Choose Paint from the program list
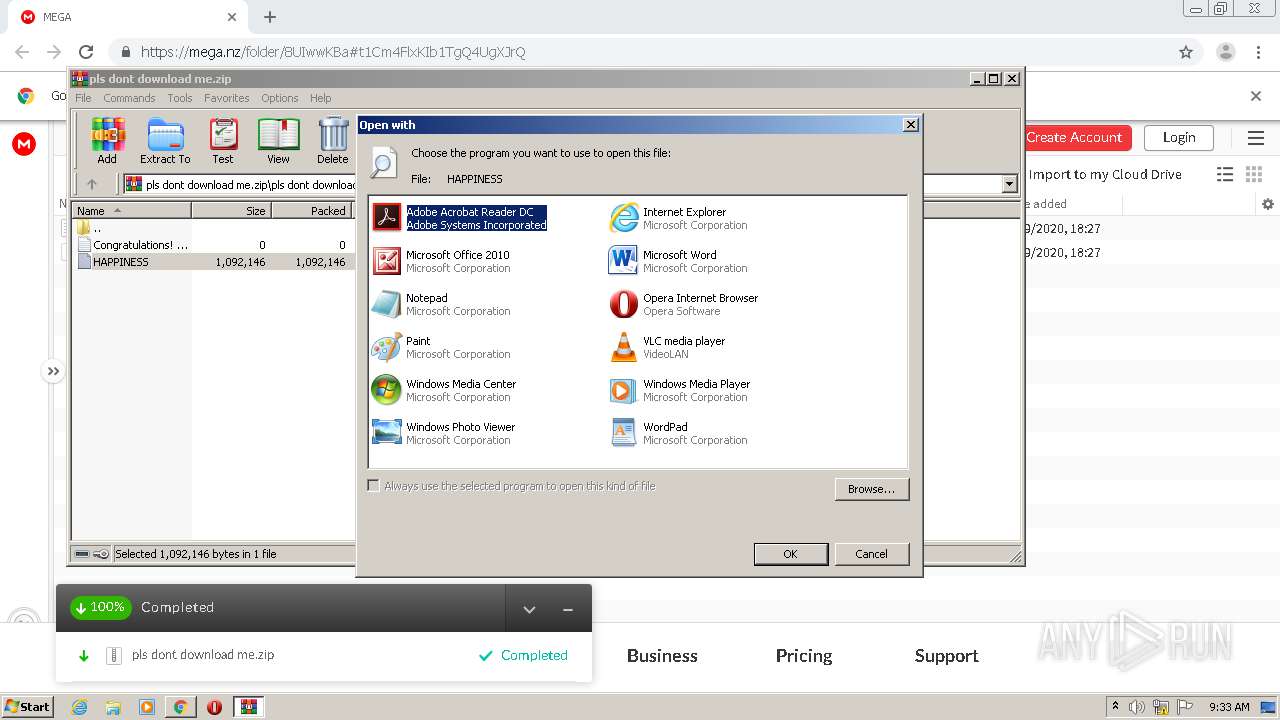Image resolution: width=1280 pixels, height=720 pixels. coord(441,347)
